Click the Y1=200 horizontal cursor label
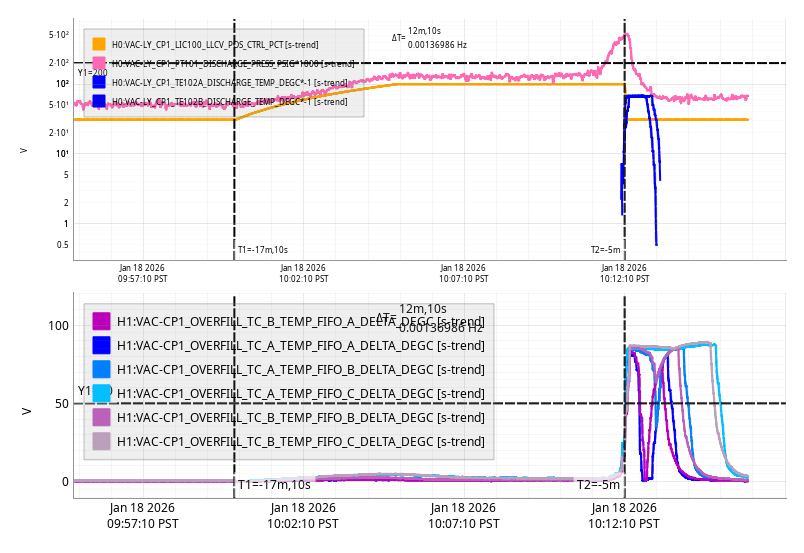804x553 pixels. click(92, 72)
